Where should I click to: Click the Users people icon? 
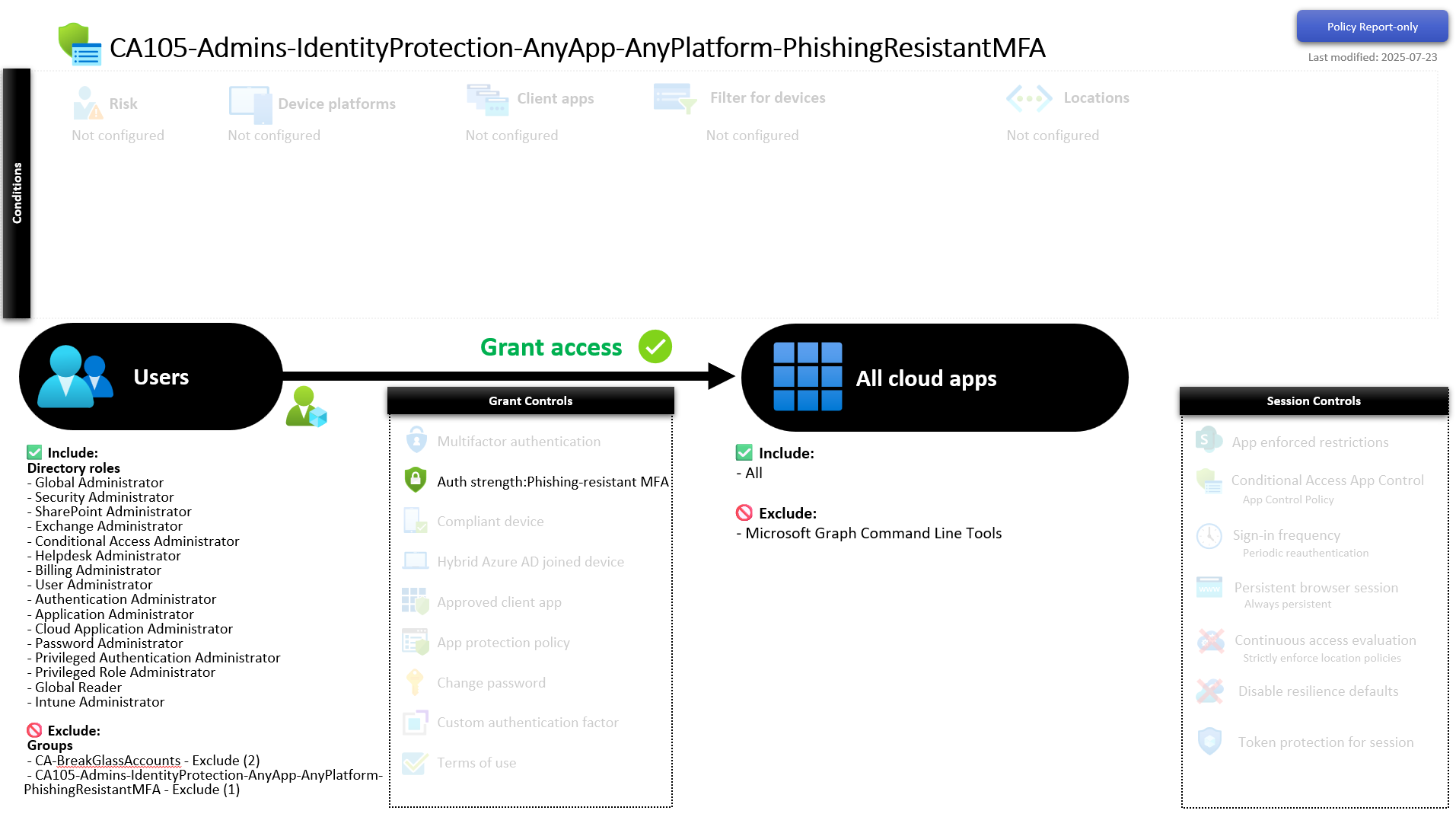click(x=75, y=376)
